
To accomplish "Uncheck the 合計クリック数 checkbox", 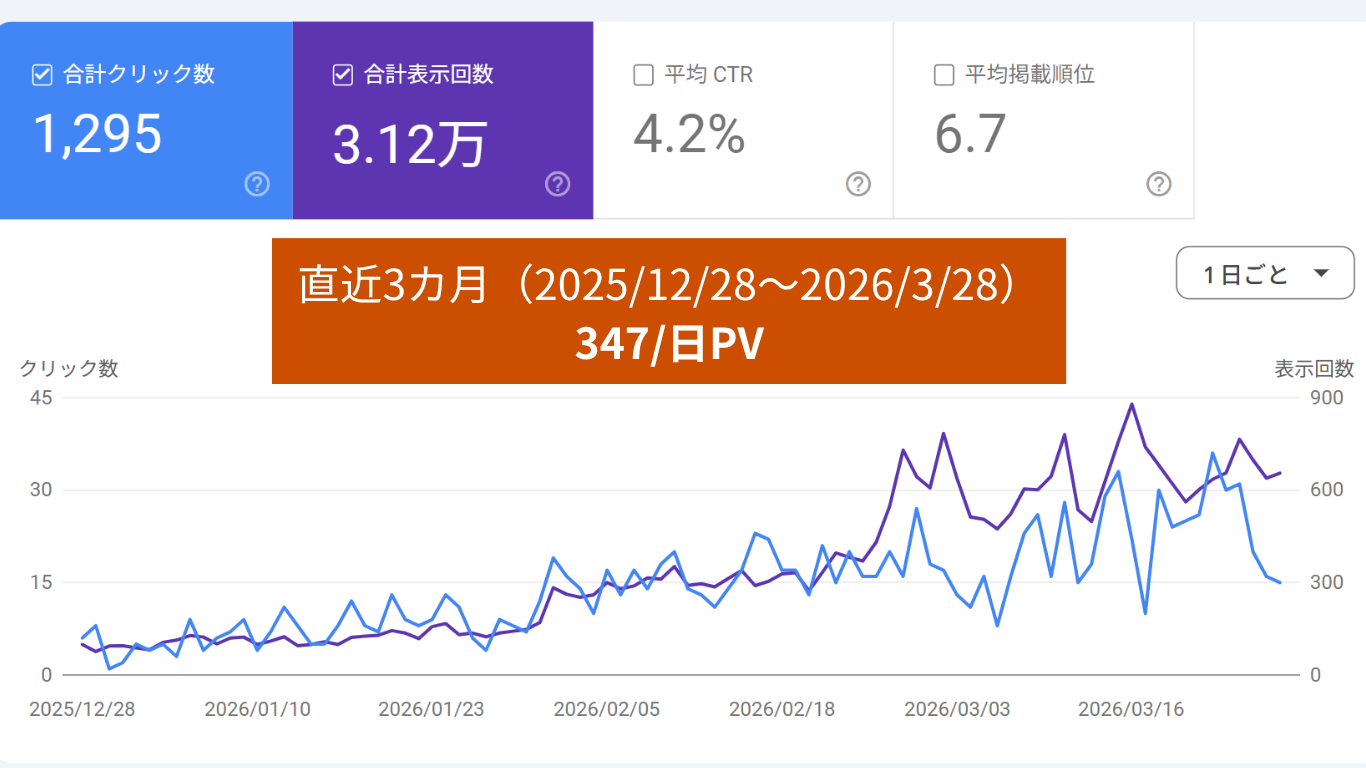I will point(42,75).
